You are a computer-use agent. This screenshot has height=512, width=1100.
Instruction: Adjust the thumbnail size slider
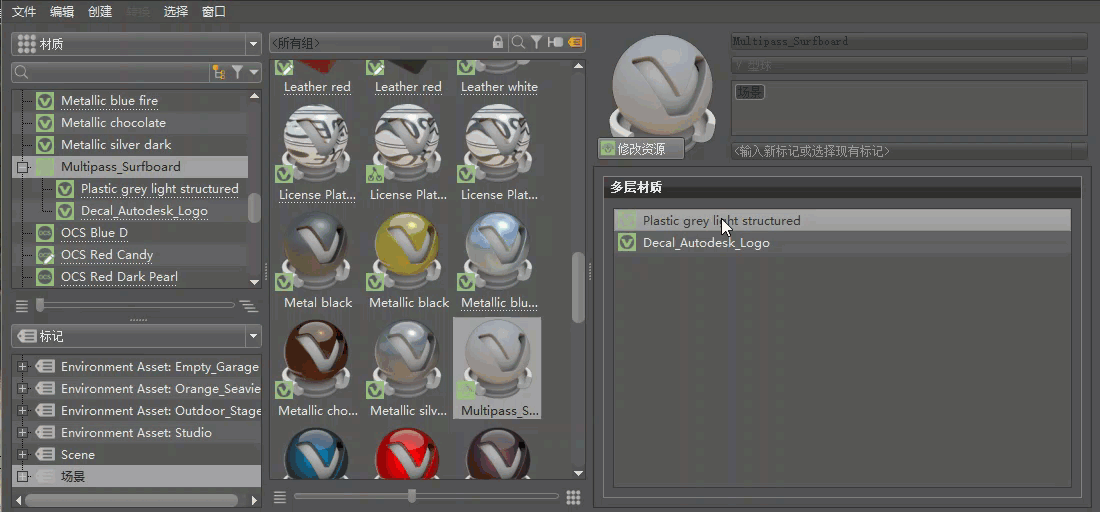[412, 496]
